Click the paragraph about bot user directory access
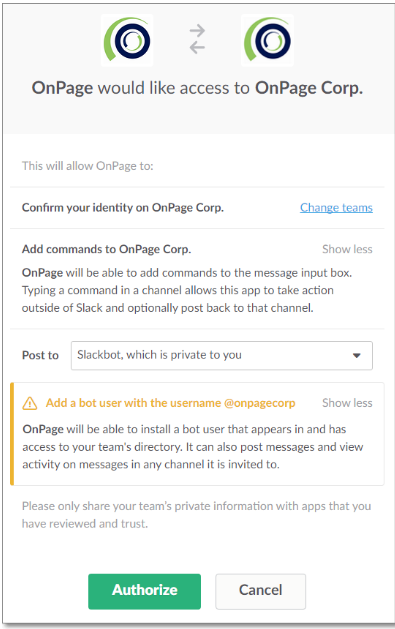This screenshot has width=395, height=629. (x=193, y=446)
